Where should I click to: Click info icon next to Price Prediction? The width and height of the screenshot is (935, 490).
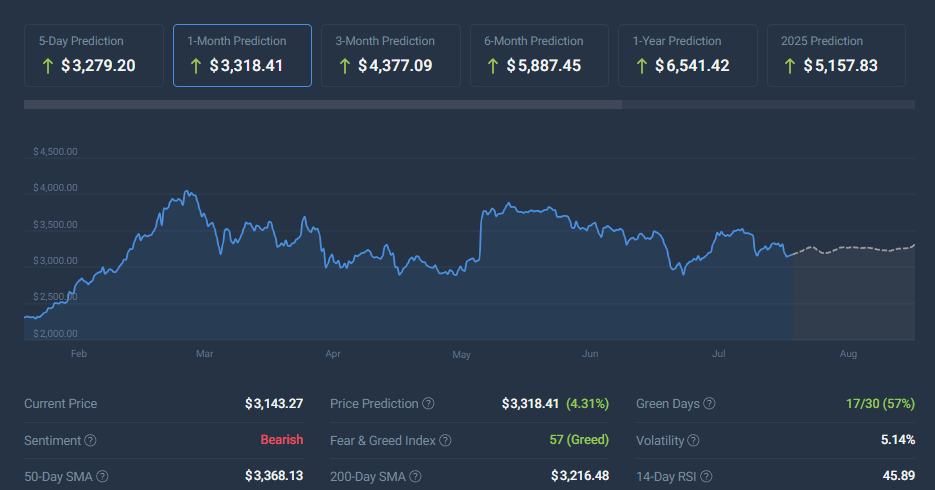click(428, 404)
